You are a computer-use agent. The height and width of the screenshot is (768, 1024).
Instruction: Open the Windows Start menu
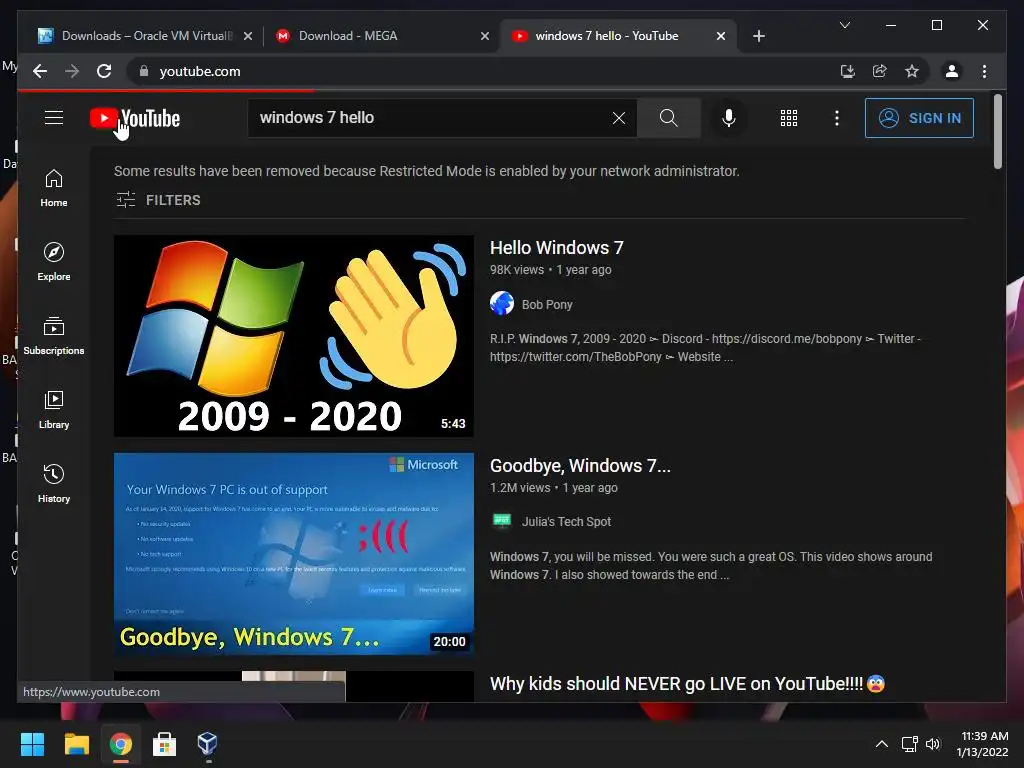[32, 744]
